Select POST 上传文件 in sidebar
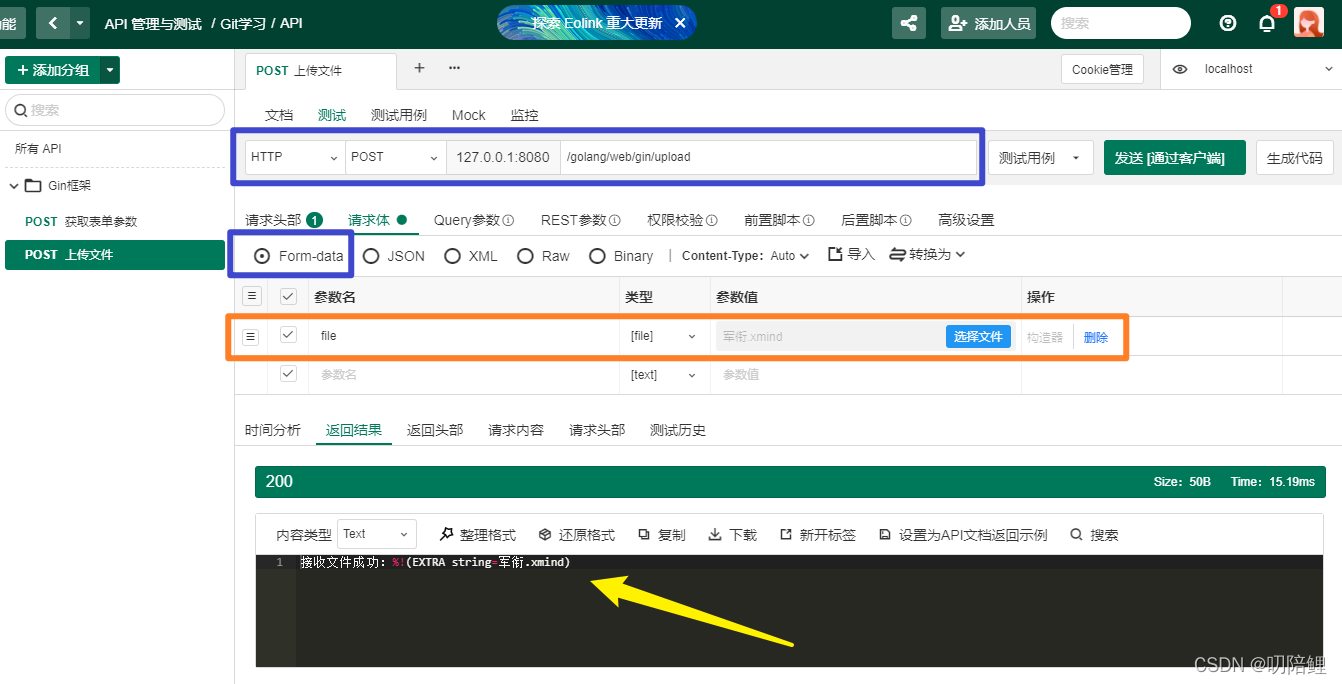1342x684 pixels. [115, 255]
